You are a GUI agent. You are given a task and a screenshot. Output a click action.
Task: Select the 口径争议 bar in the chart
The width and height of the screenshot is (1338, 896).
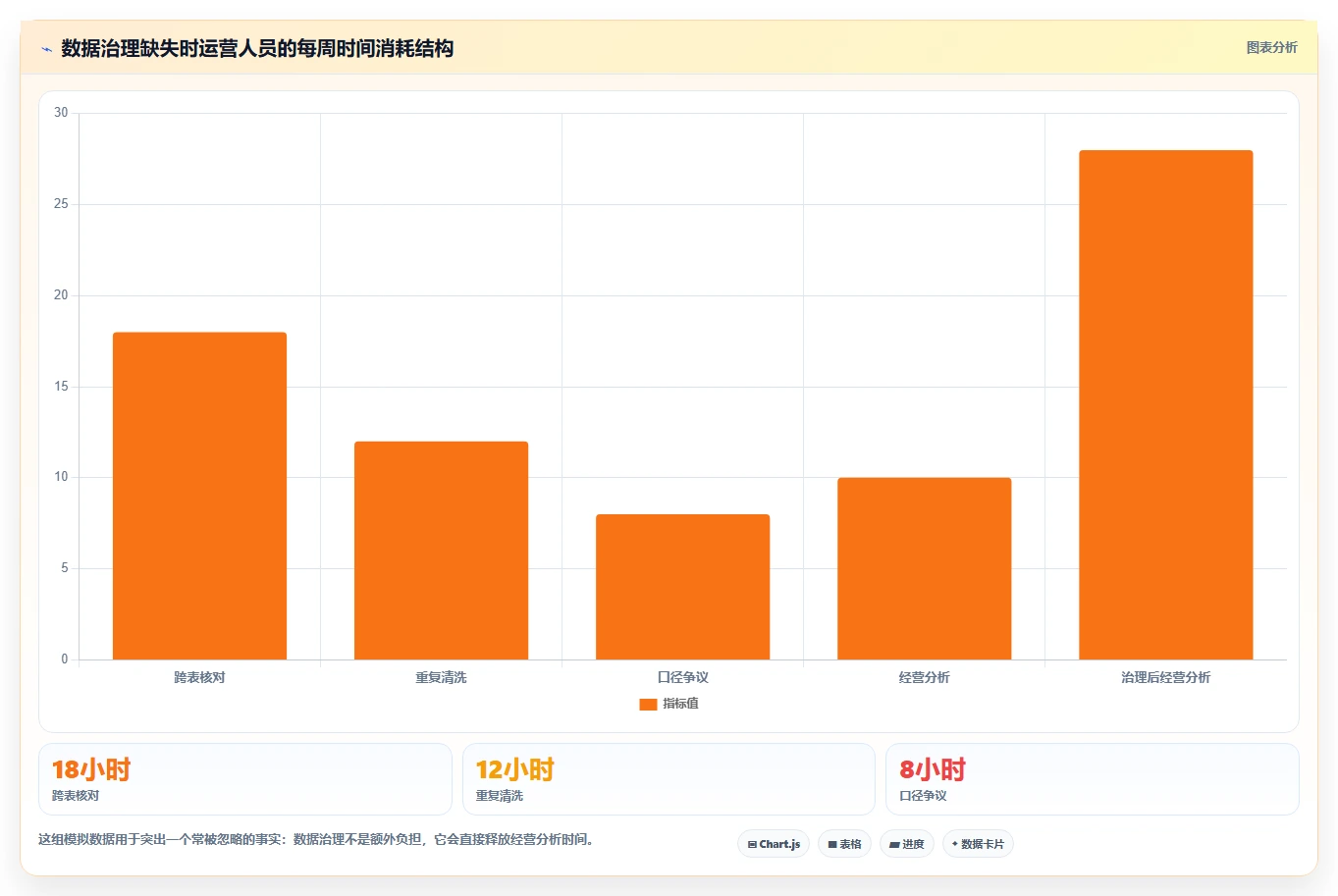[x=682, y=587]
